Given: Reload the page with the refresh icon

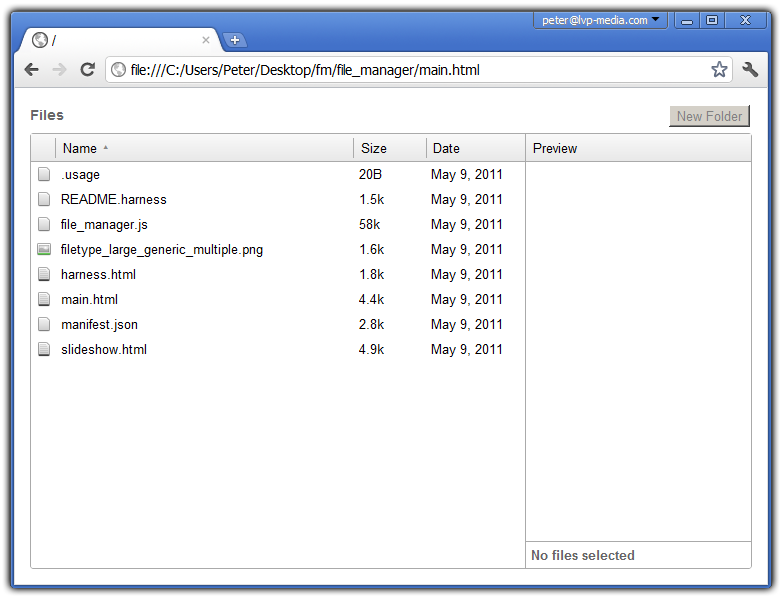Looking at the screenshot, I should (88, 70).
